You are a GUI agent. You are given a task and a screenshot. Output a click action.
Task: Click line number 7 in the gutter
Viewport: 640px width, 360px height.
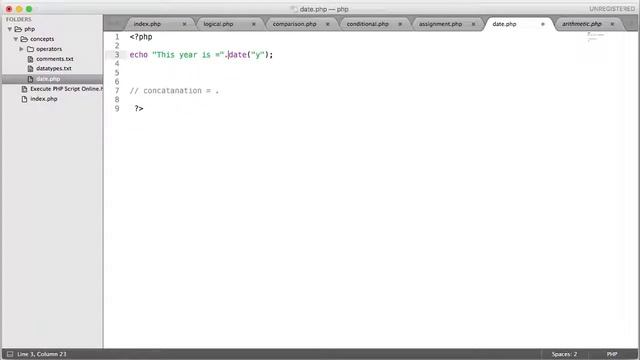click(117, 91)
